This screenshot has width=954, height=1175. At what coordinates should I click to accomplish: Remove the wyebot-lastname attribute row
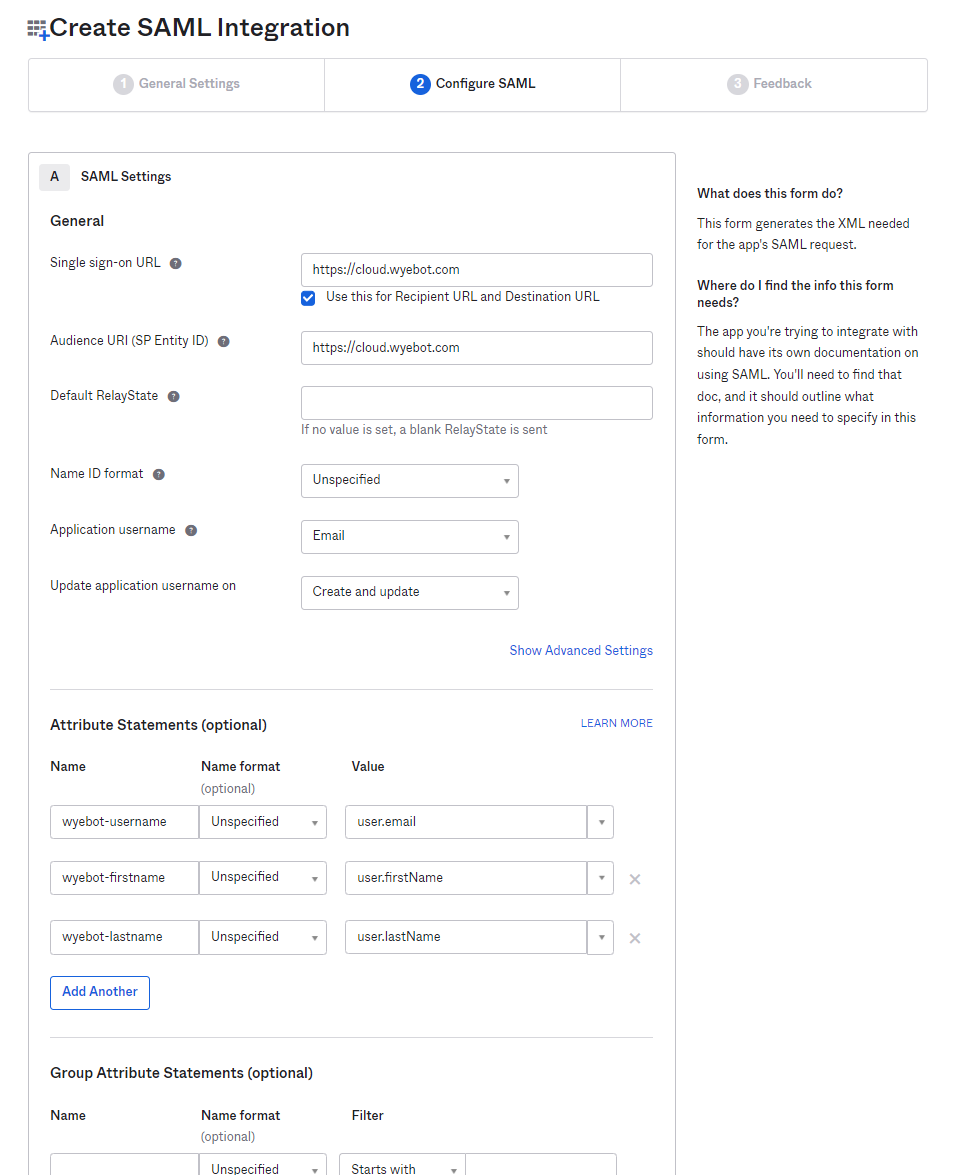point(635,938)
